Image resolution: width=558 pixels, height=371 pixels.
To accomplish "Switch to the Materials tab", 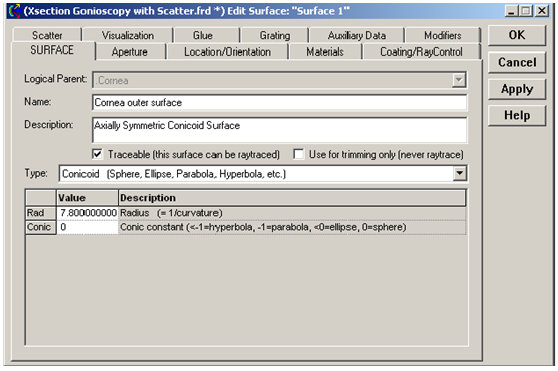I will pos(325,52).
